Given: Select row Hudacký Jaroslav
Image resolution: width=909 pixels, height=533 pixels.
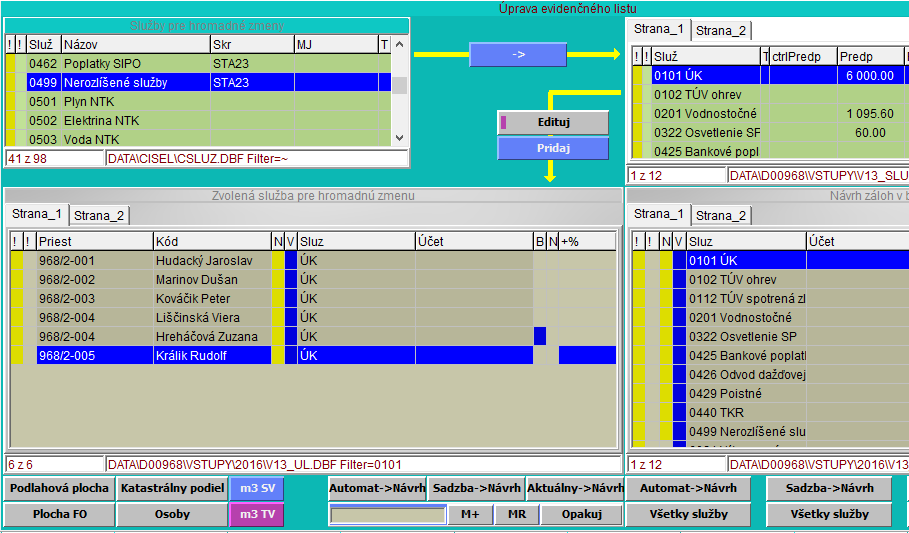Looking at the screenshot, I should [313, 261].
